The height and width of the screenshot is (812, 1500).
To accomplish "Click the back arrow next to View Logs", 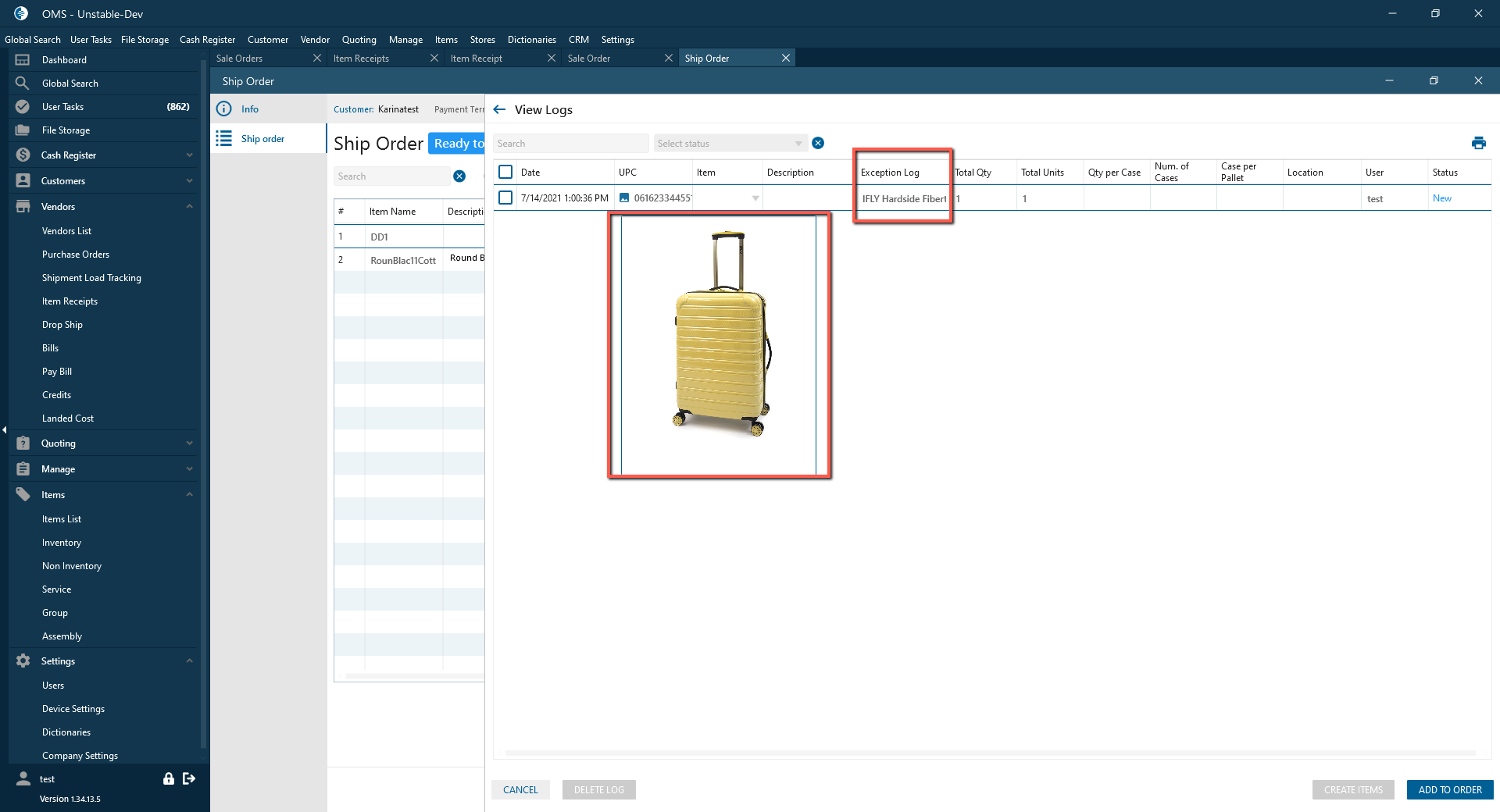I will click(x=500, y=109).
